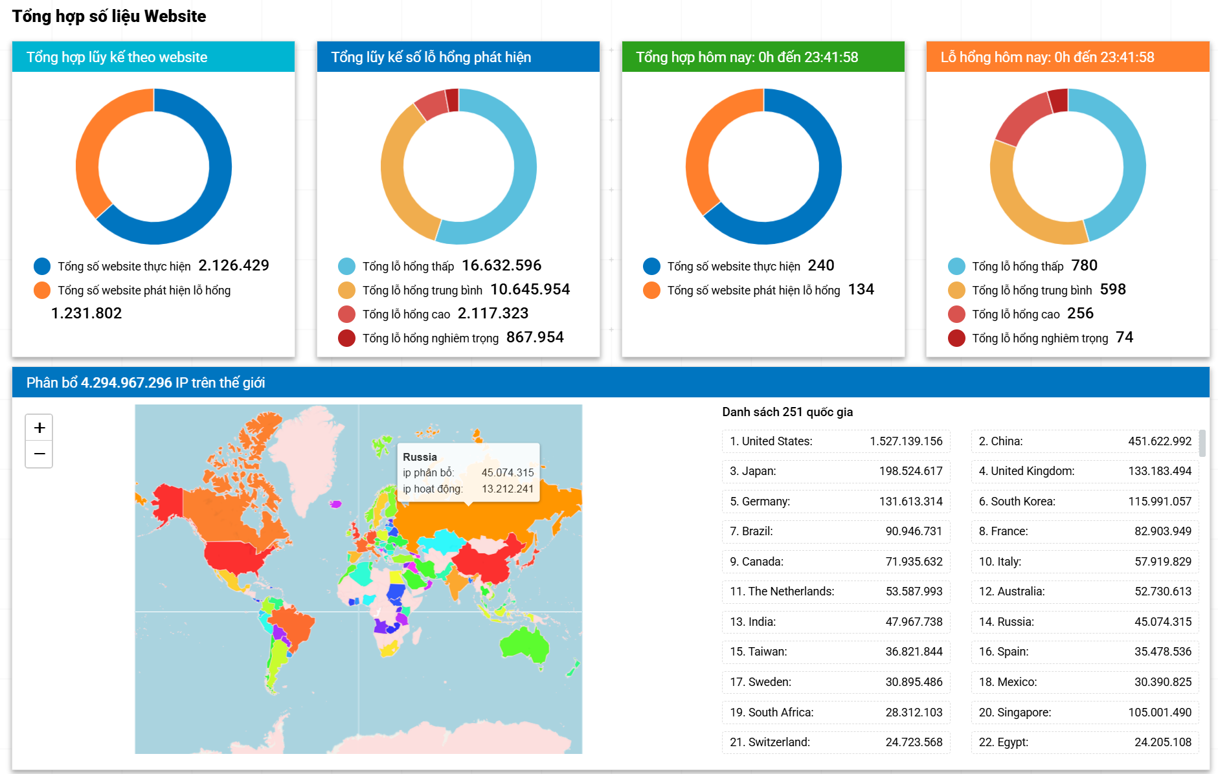This screenshot has width=1218, height=774.
Task: Toggle 'Tổng lỗ hổng nghiêm trọng' 867.954 legend
Action: 347,338
